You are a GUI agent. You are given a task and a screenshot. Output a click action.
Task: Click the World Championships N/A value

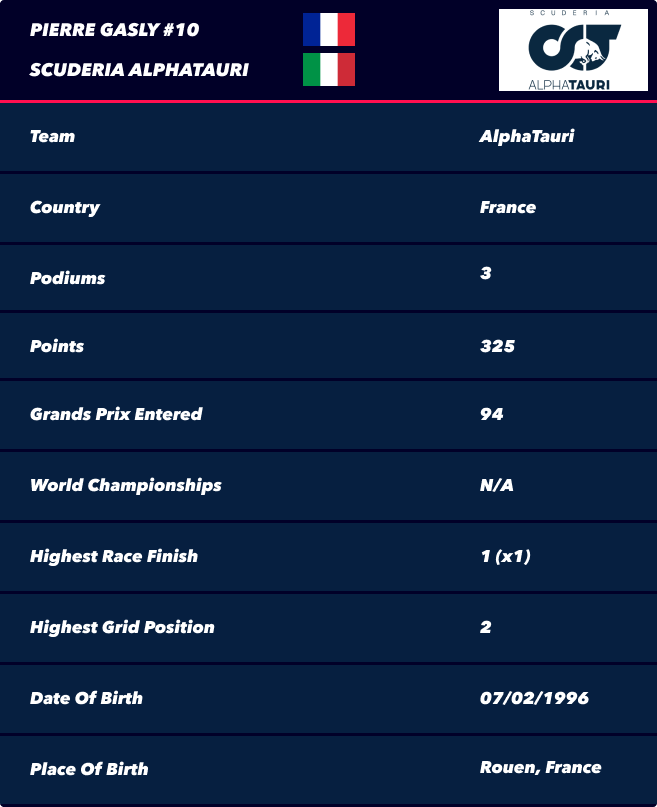click(x=496, y=485)
